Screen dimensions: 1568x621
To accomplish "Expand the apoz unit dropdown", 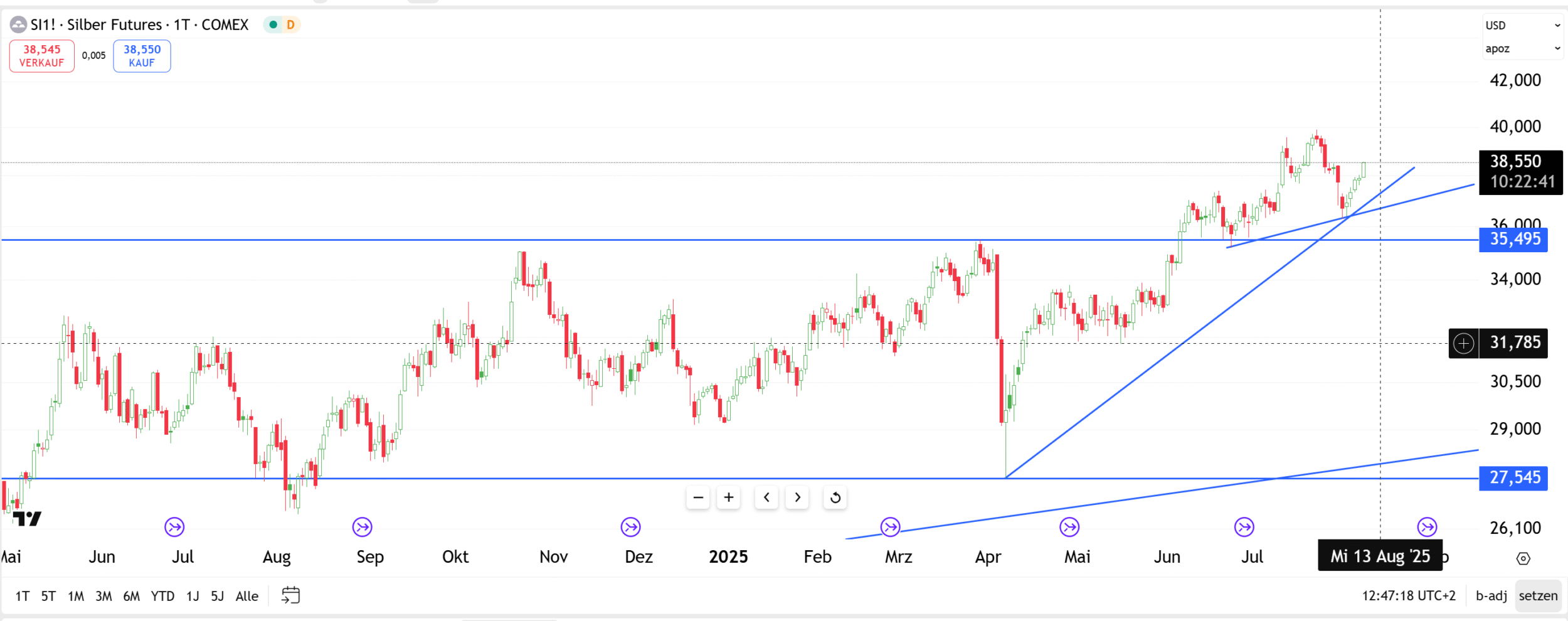I will [x=1522, y=49].
